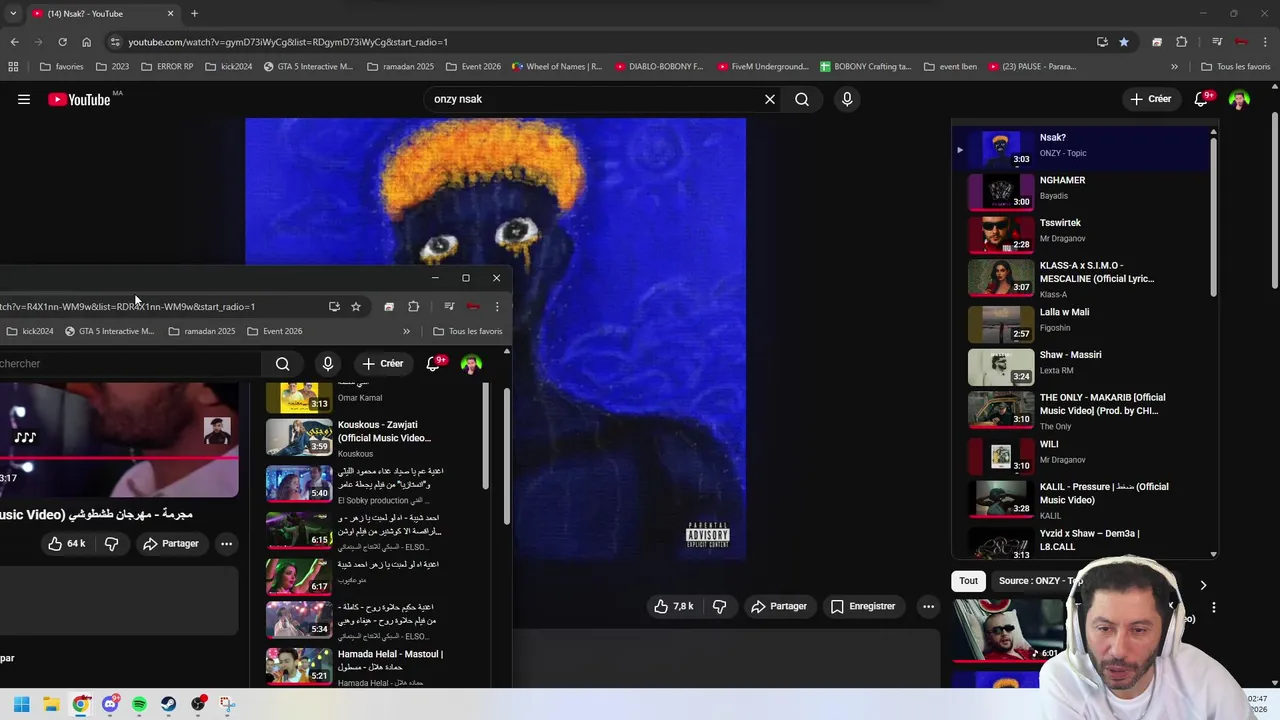
Task: Open Chrome three-dot menu in front window
Action: coord(497,307)
